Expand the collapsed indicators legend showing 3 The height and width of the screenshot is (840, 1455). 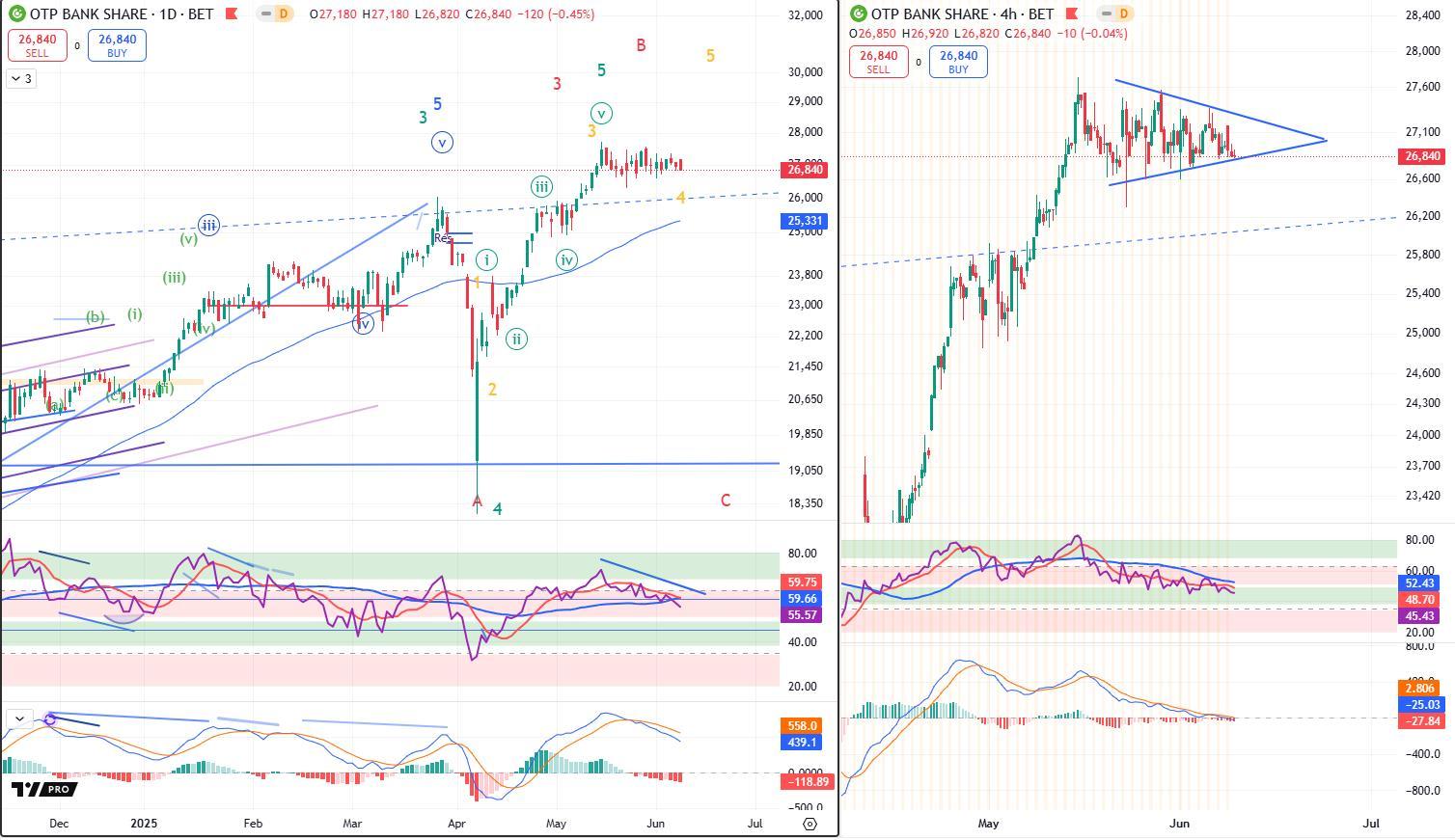click(21, 79)
